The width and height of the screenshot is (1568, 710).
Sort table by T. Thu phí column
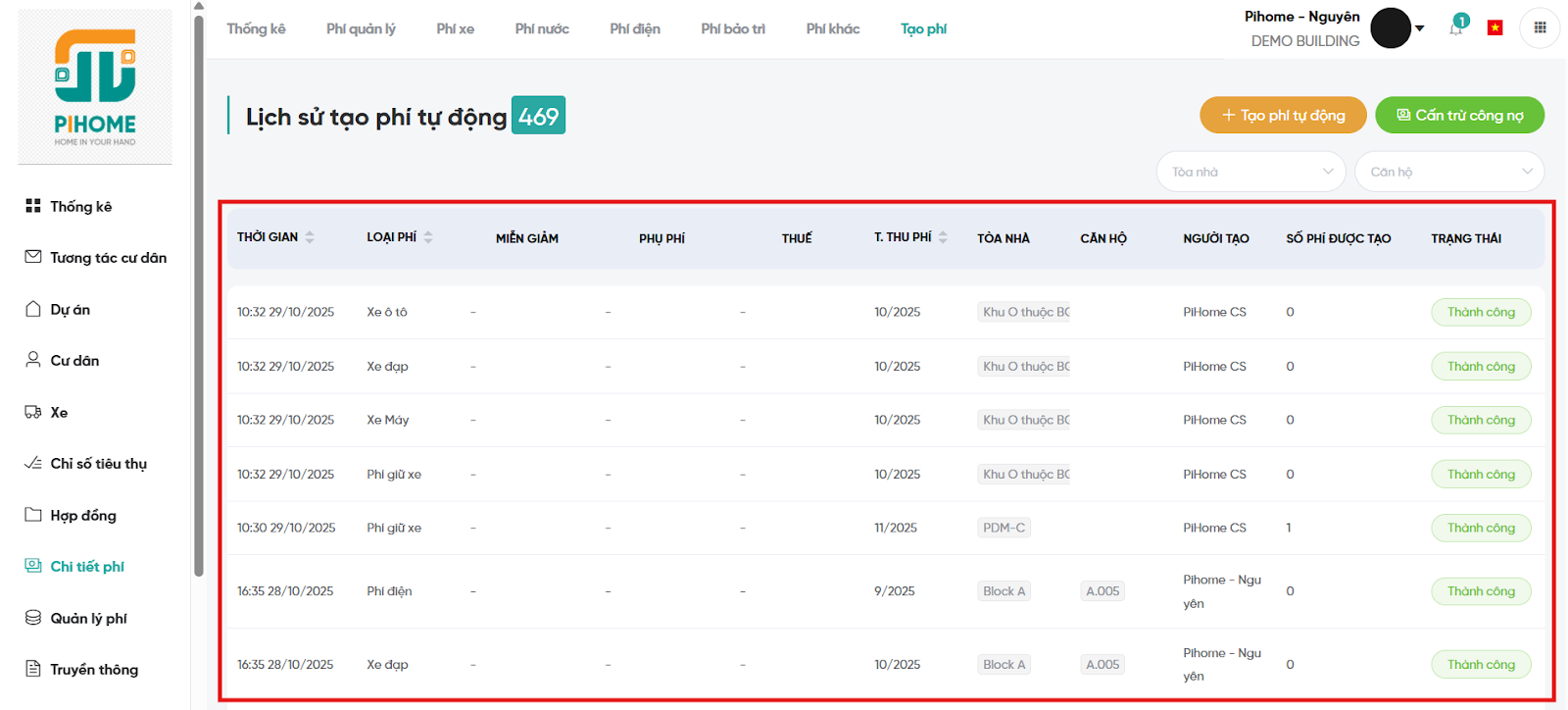(943, 237)
